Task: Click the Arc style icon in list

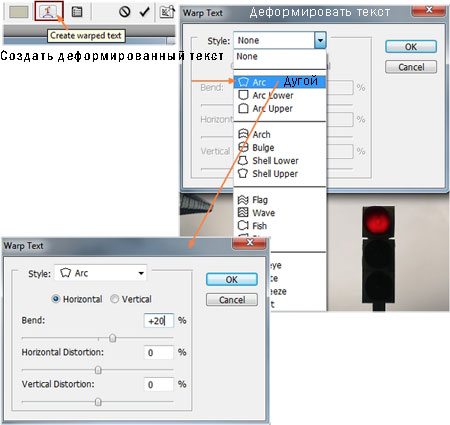Action: click(244, 82)
